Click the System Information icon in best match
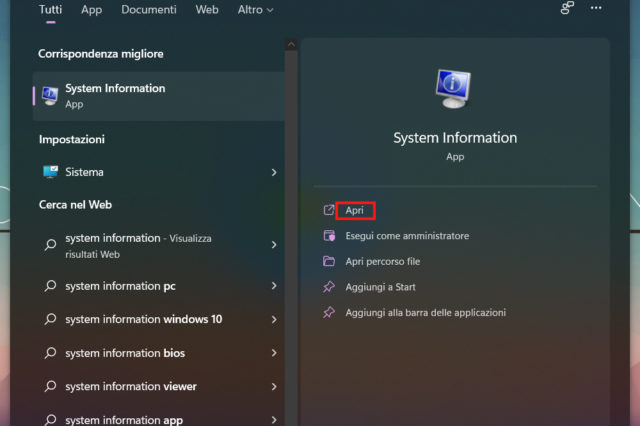 coord(50,95)
